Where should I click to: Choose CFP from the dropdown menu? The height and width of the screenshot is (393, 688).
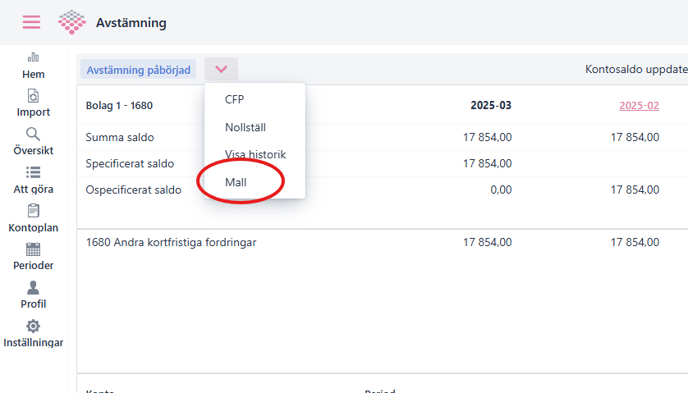[x=234, y=100]
